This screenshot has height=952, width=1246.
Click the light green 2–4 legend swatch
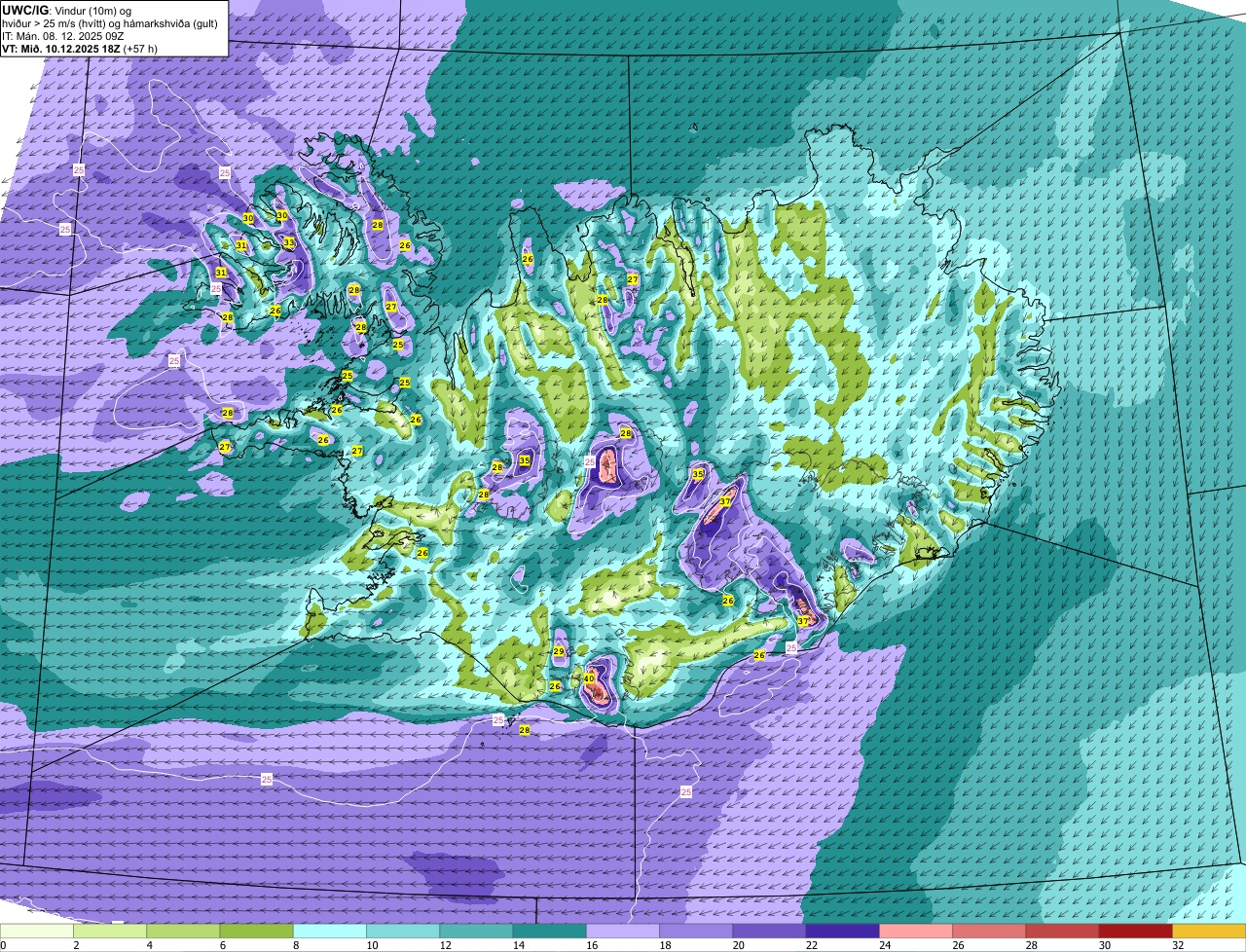coord(110,931)
